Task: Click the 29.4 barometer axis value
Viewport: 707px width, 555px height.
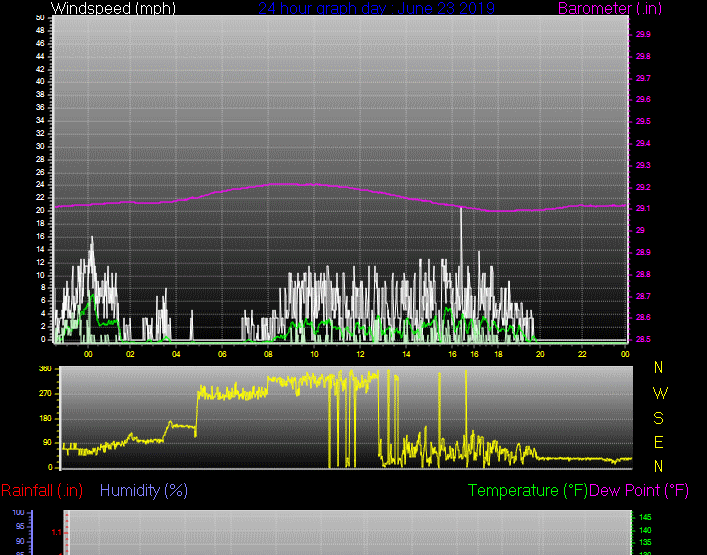Action: point(643,143)
